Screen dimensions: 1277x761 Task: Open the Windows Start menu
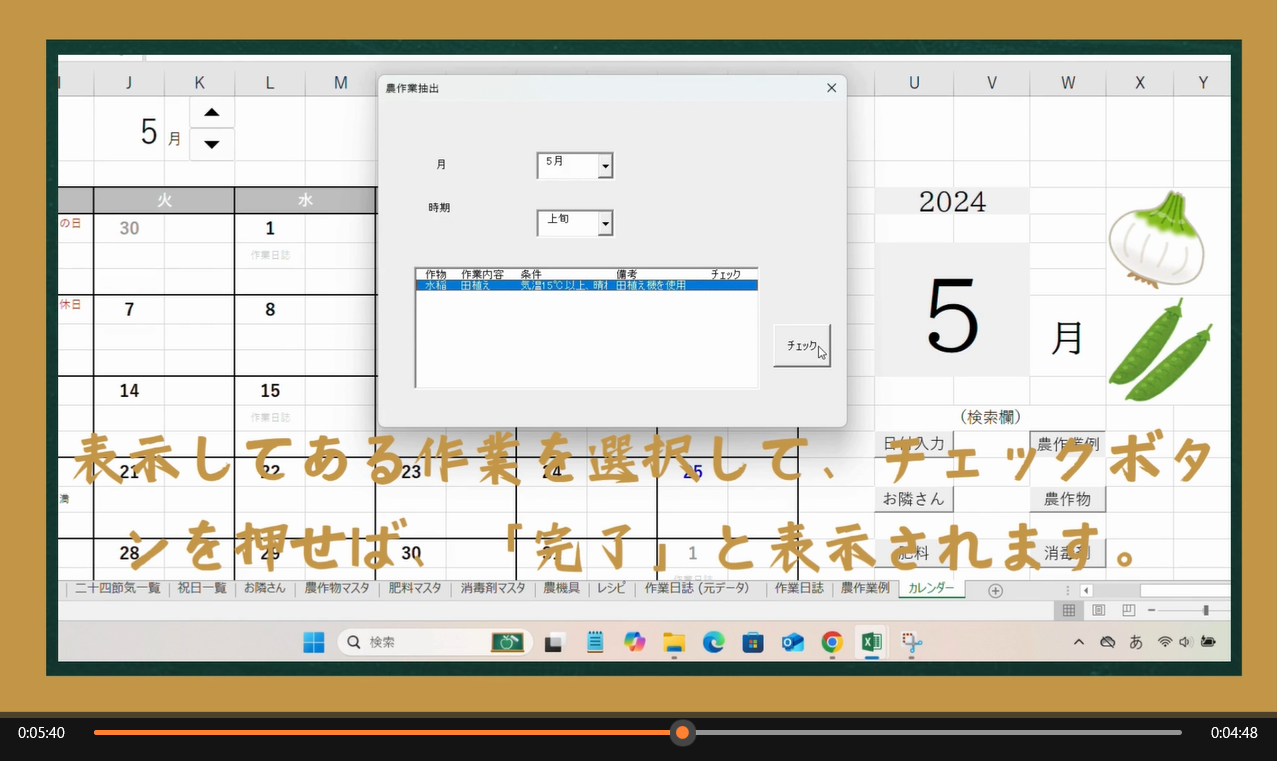[x=314, y=642]
